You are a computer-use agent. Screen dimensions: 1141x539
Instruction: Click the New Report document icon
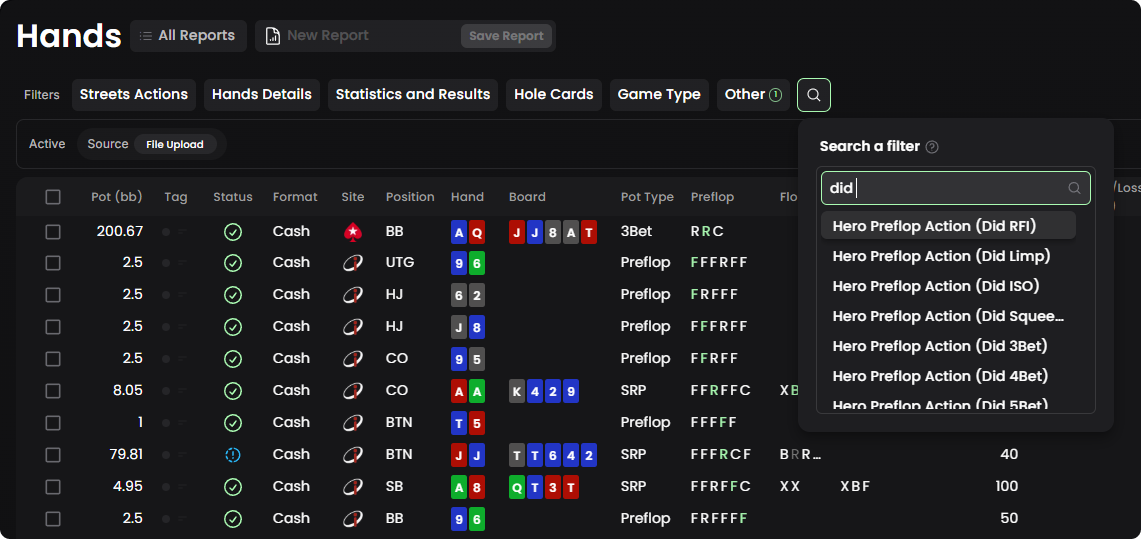(273, 36)
